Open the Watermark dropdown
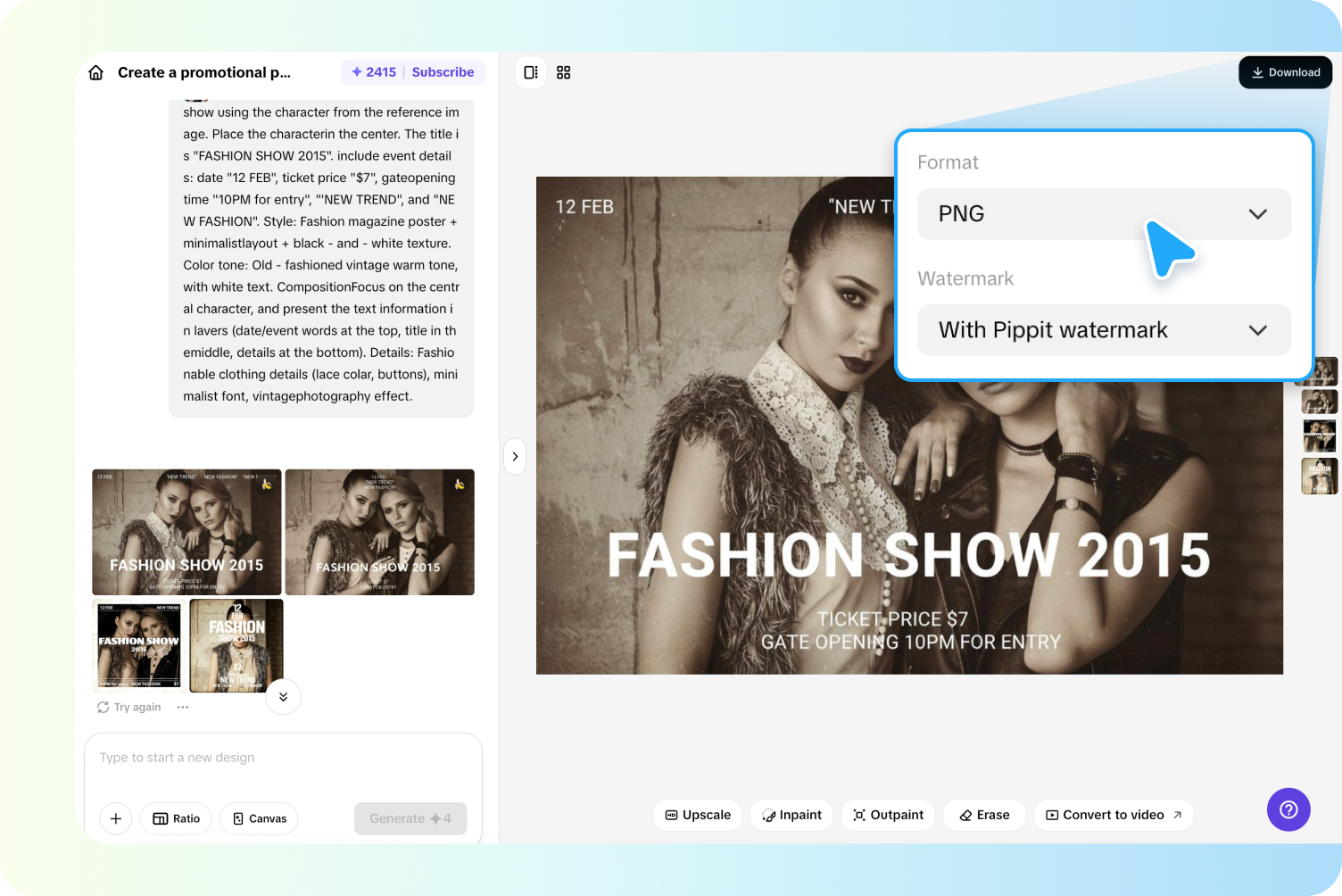1342x896 pixels. (1104, 330)
